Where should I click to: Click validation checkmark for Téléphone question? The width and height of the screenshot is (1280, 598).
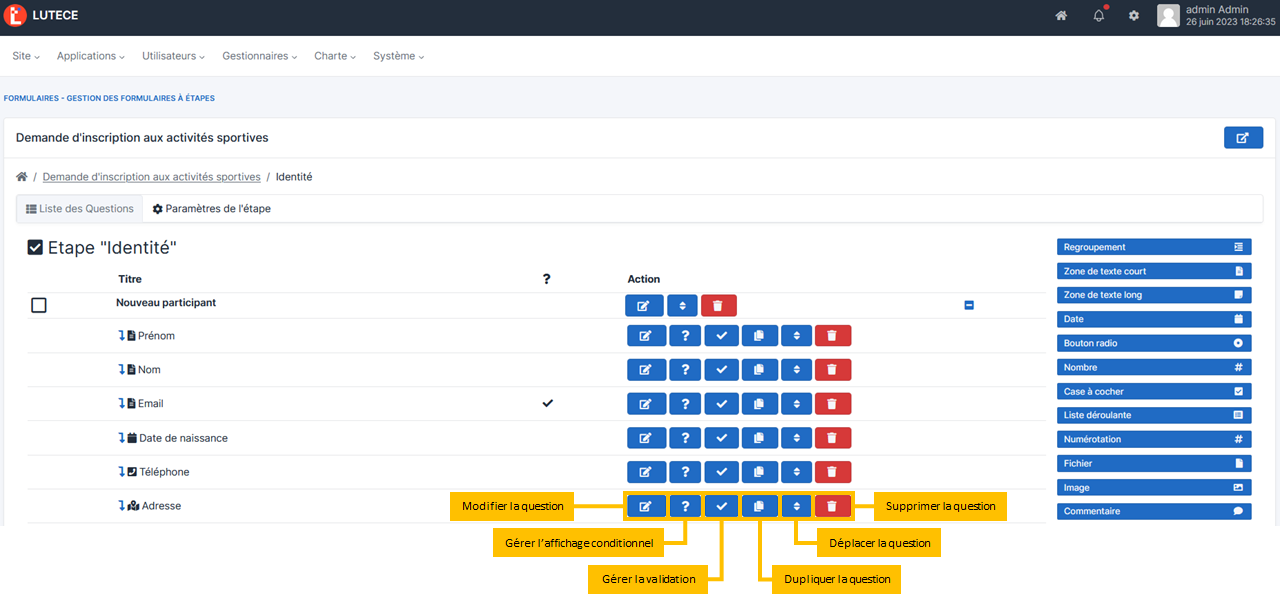(721, 472)
